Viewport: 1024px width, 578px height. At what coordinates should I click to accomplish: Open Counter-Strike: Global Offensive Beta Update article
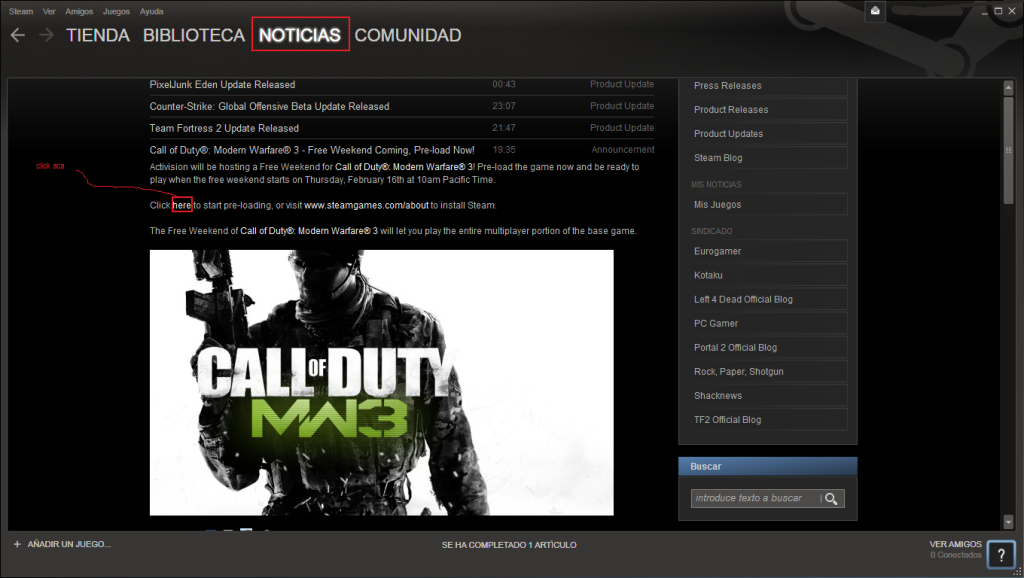pos(269,106)
